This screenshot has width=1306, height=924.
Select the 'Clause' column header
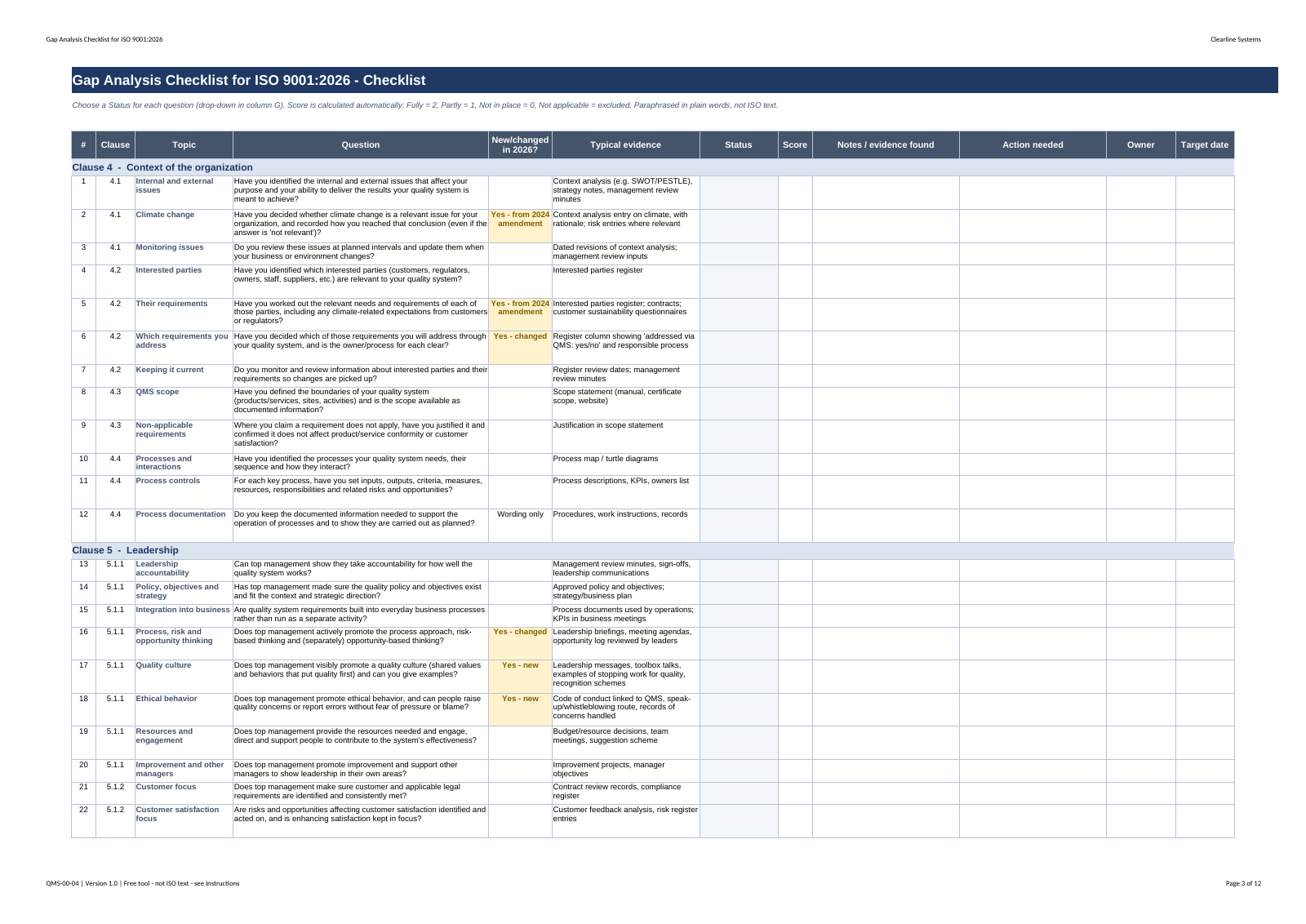click(115, 145)
